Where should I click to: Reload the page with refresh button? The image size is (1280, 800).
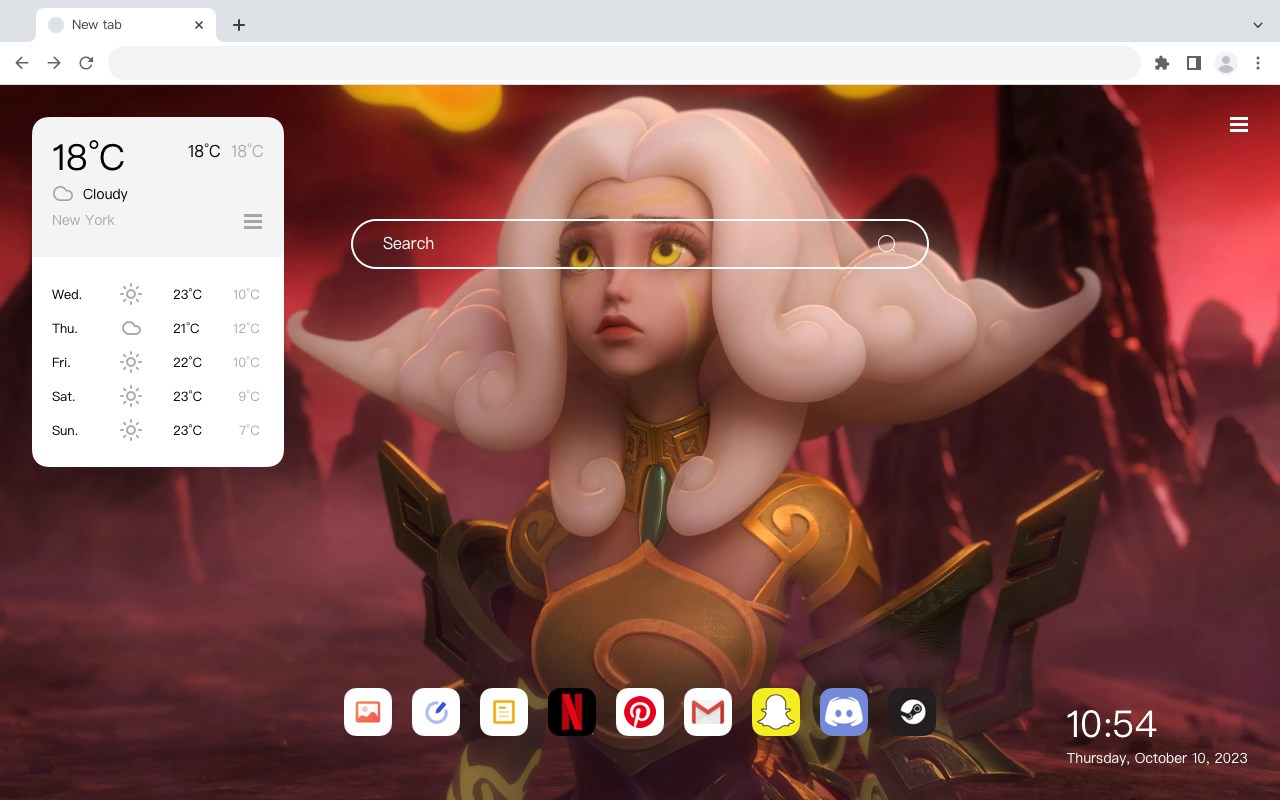coord(86,63)
